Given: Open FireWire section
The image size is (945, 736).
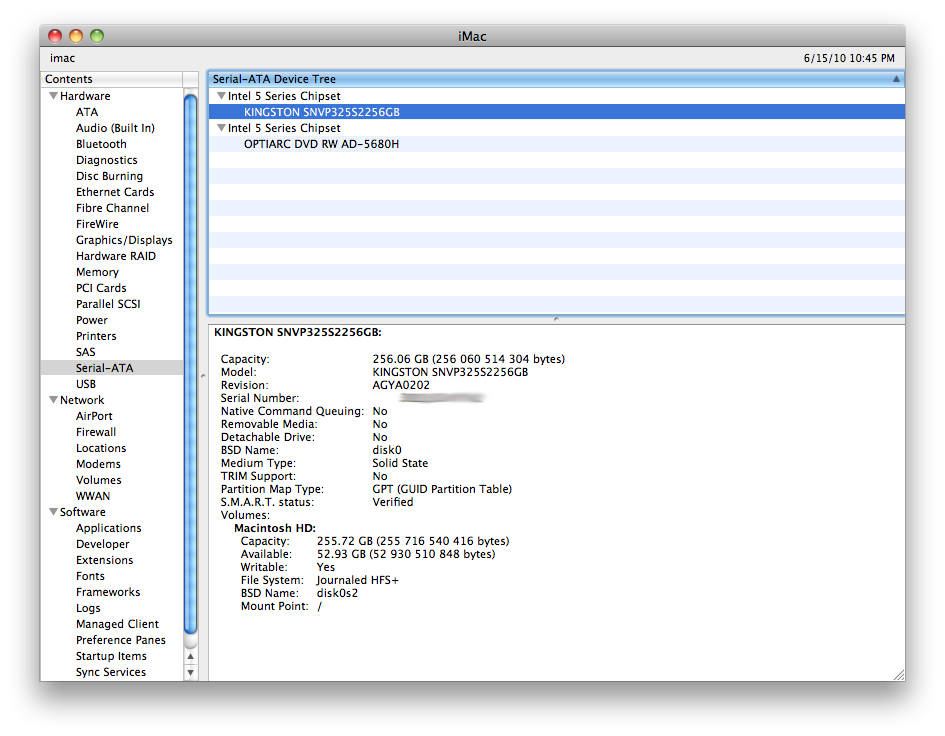Looking at the screenshot, I should coord(97,224).
